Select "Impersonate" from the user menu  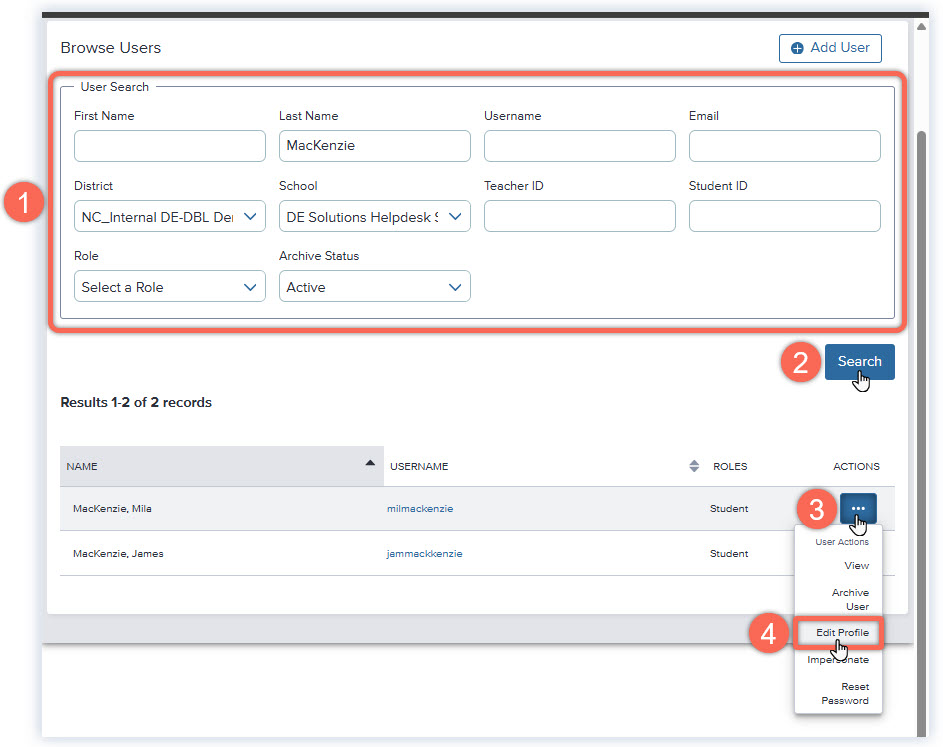point(839,659)
